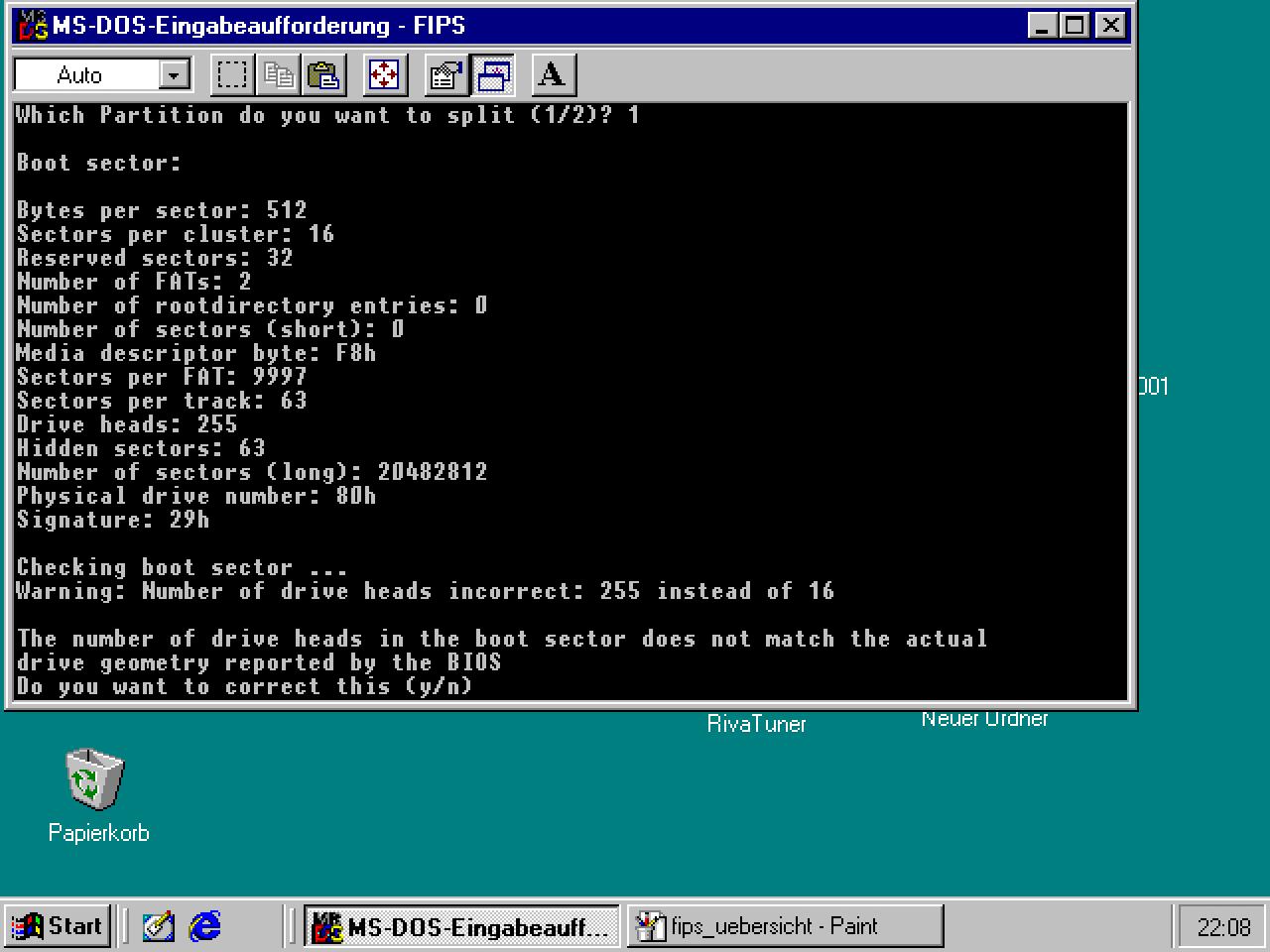Screen dimensions: 1270x952
Task: Click the Mark selection toolbar icon
Action: point(232,75)
